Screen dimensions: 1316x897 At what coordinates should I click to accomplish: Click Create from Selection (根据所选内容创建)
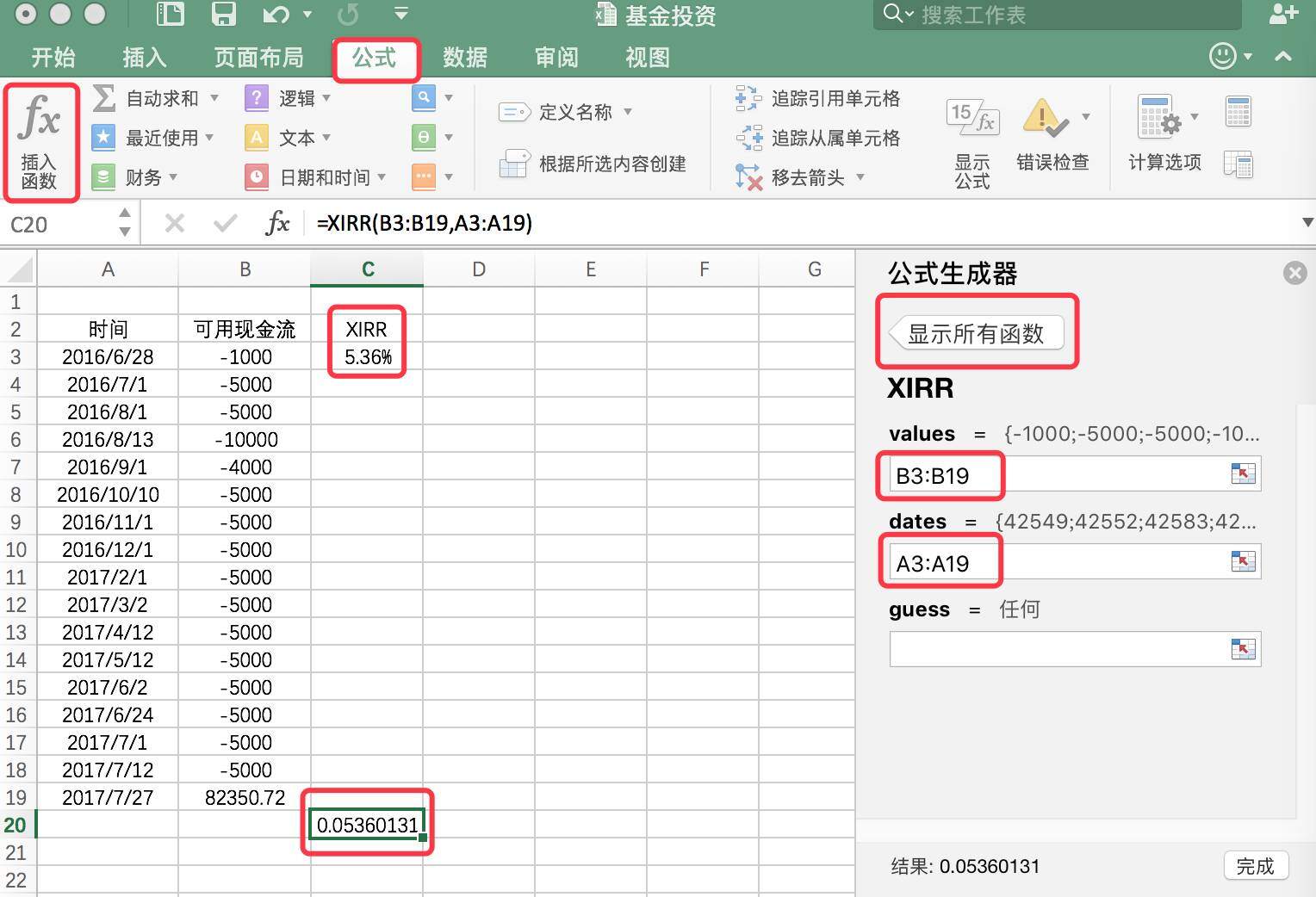(x=593, y=164)
